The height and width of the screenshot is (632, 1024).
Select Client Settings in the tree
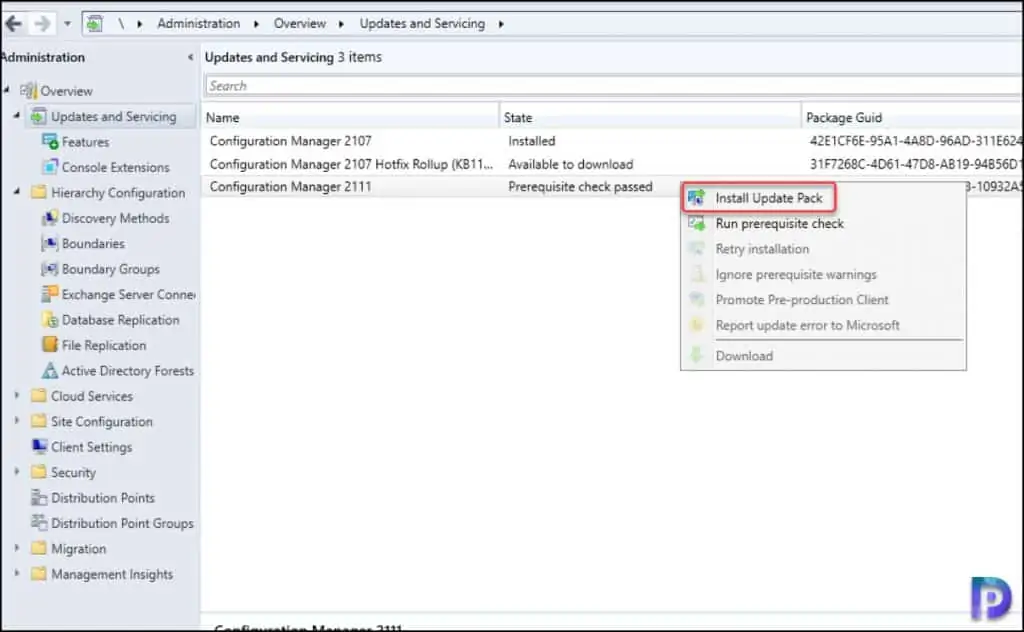click(91, 447)
